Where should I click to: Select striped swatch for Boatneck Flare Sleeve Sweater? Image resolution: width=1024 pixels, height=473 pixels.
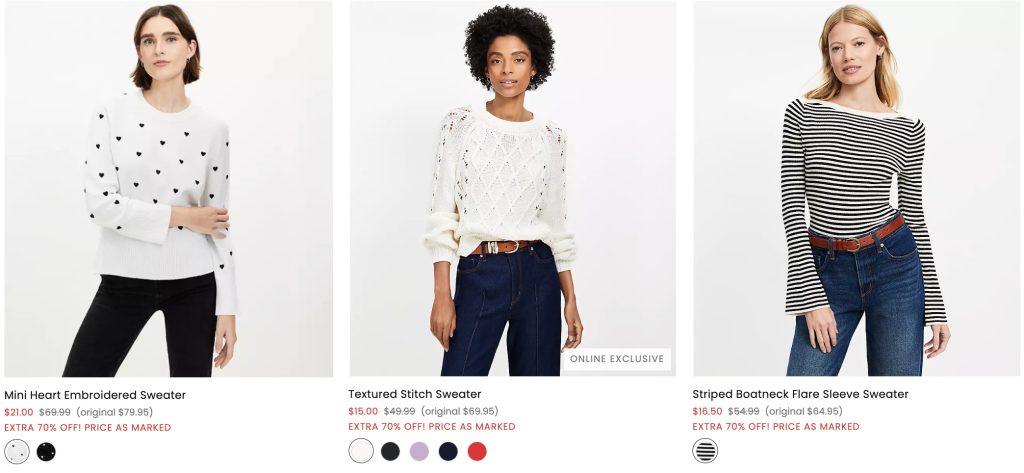(x=705, y=451)
